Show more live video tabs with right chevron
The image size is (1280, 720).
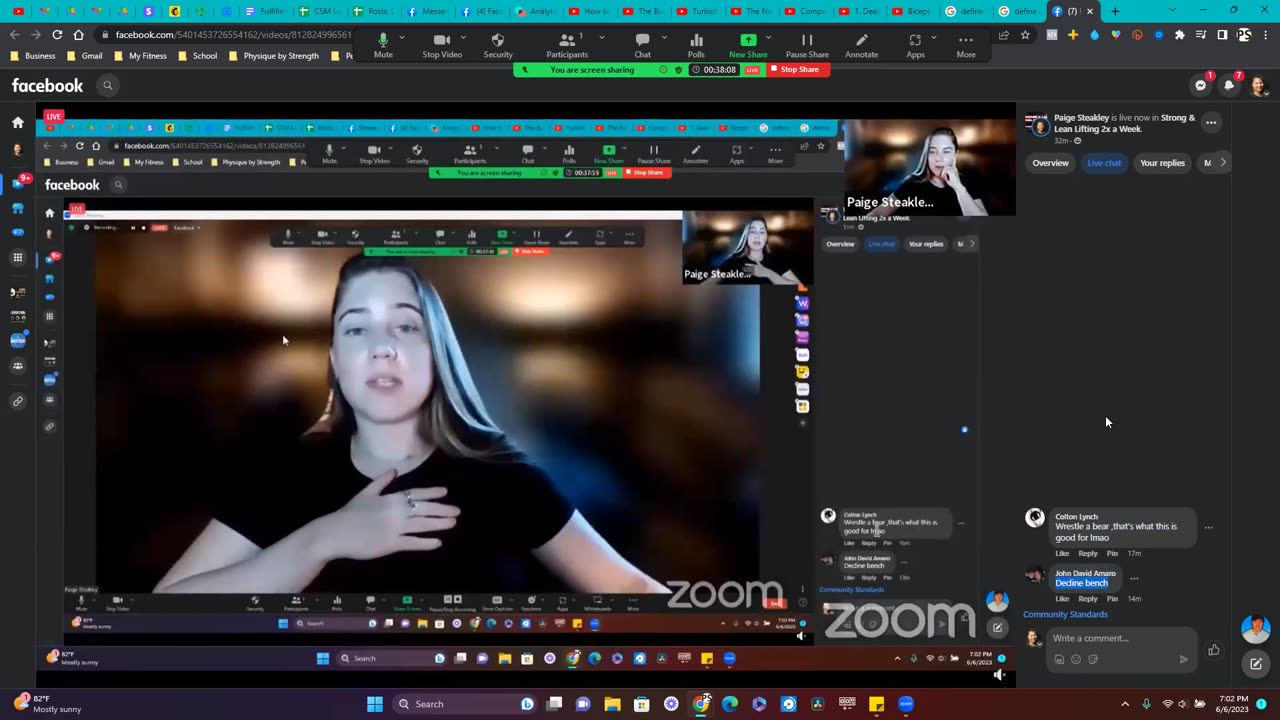pyautogui.click(x=1222, y=163)
